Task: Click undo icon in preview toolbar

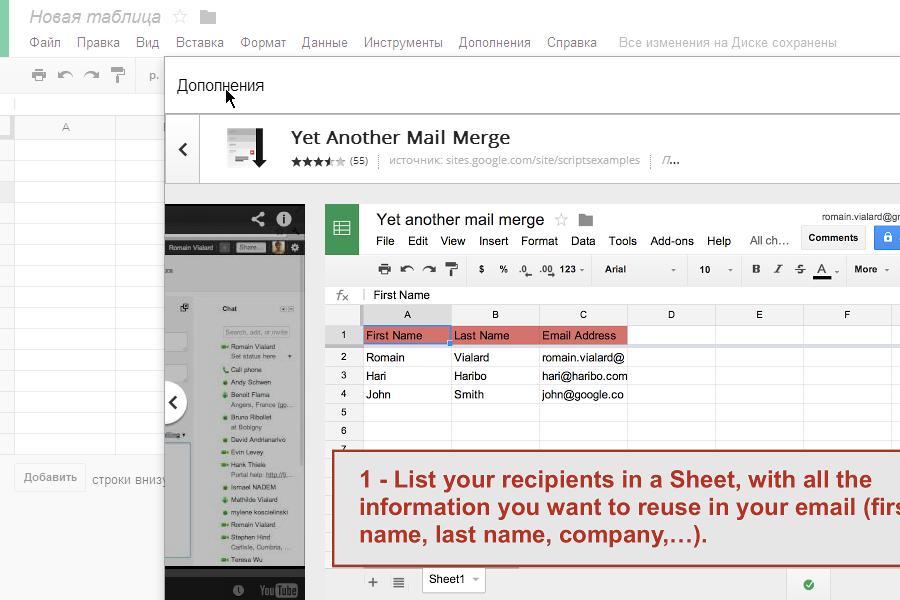Action: pyautogui.click(x=407, y=269)
